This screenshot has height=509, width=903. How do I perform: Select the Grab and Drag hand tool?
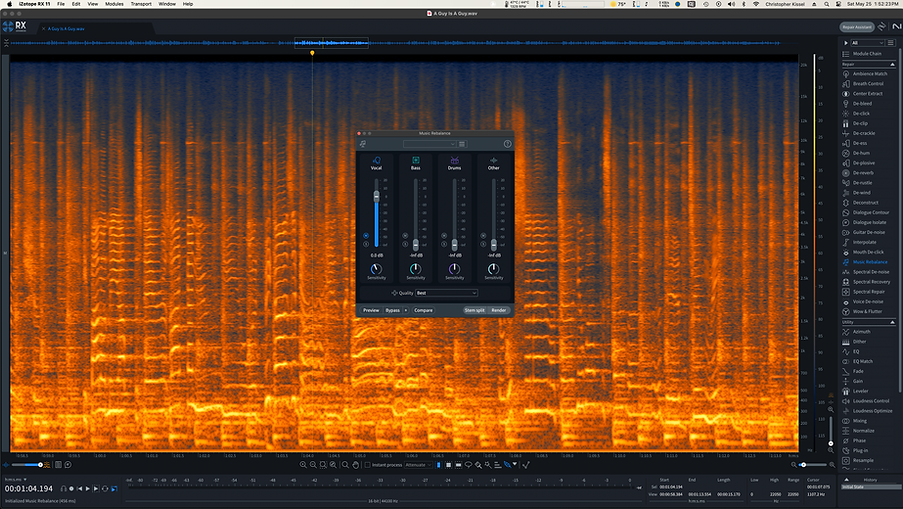355,465
